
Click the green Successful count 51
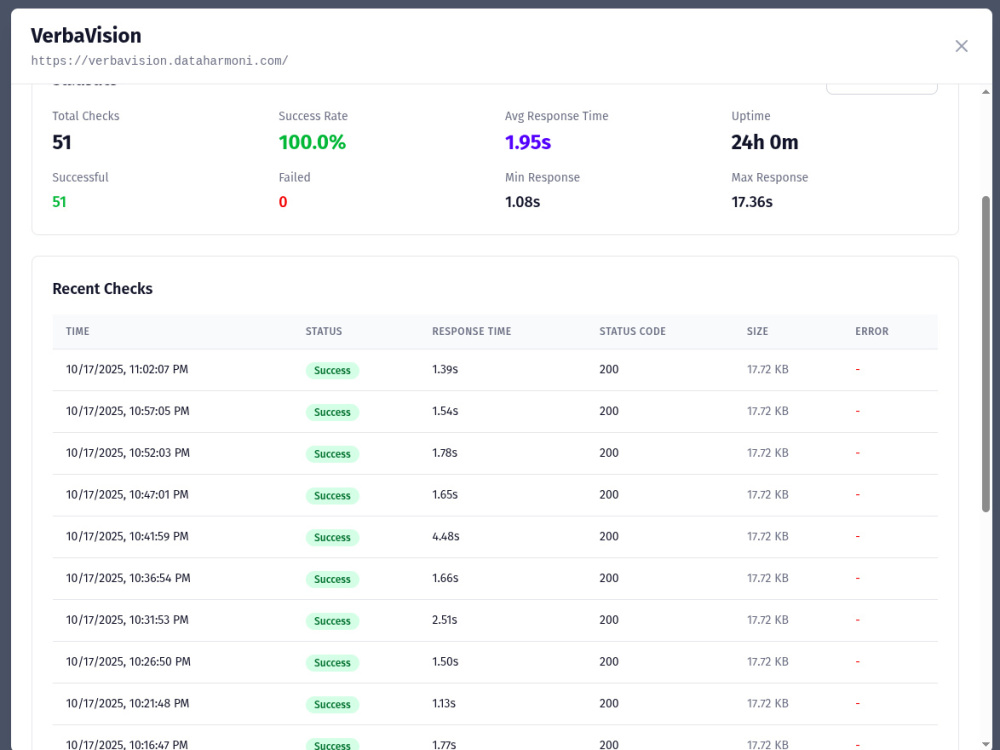click(x=59, y=202)
